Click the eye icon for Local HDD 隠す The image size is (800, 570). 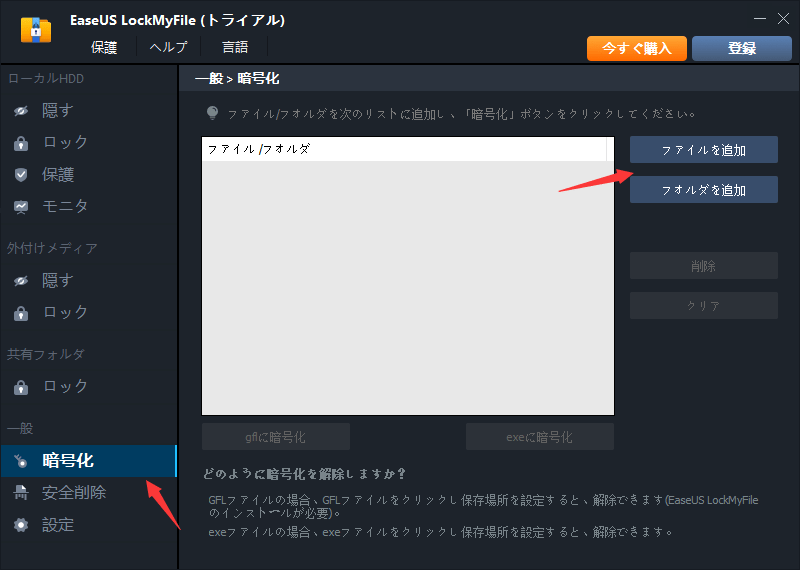(x=21, y=110)
